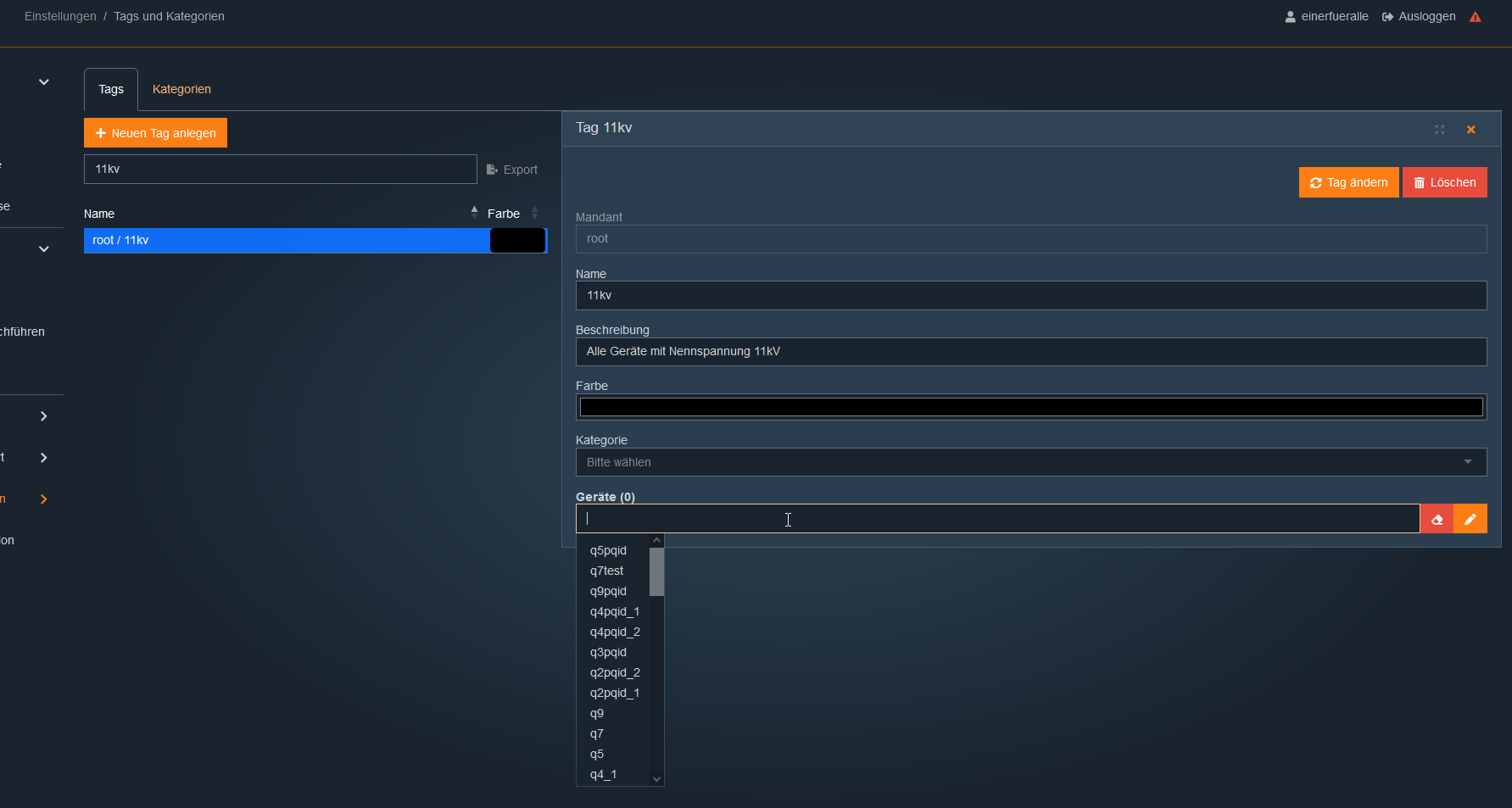Click the eraser icon beside Geräte field
Viewport: 1512px width, 808px height.
tap(1437, 519)
